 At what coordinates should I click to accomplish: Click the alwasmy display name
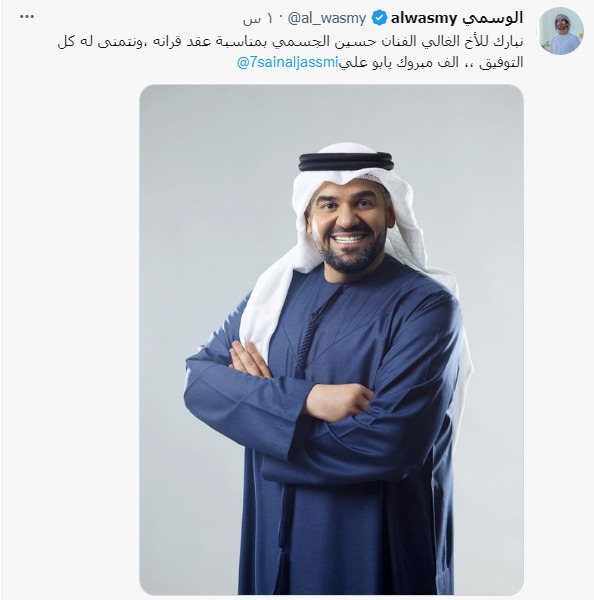tap(424, 18)
